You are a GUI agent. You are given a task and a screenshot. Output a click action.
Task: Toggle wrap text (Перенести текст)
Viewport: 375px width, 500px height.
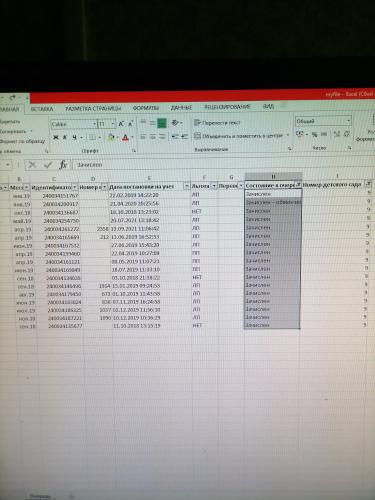click(x=217, y=123)
